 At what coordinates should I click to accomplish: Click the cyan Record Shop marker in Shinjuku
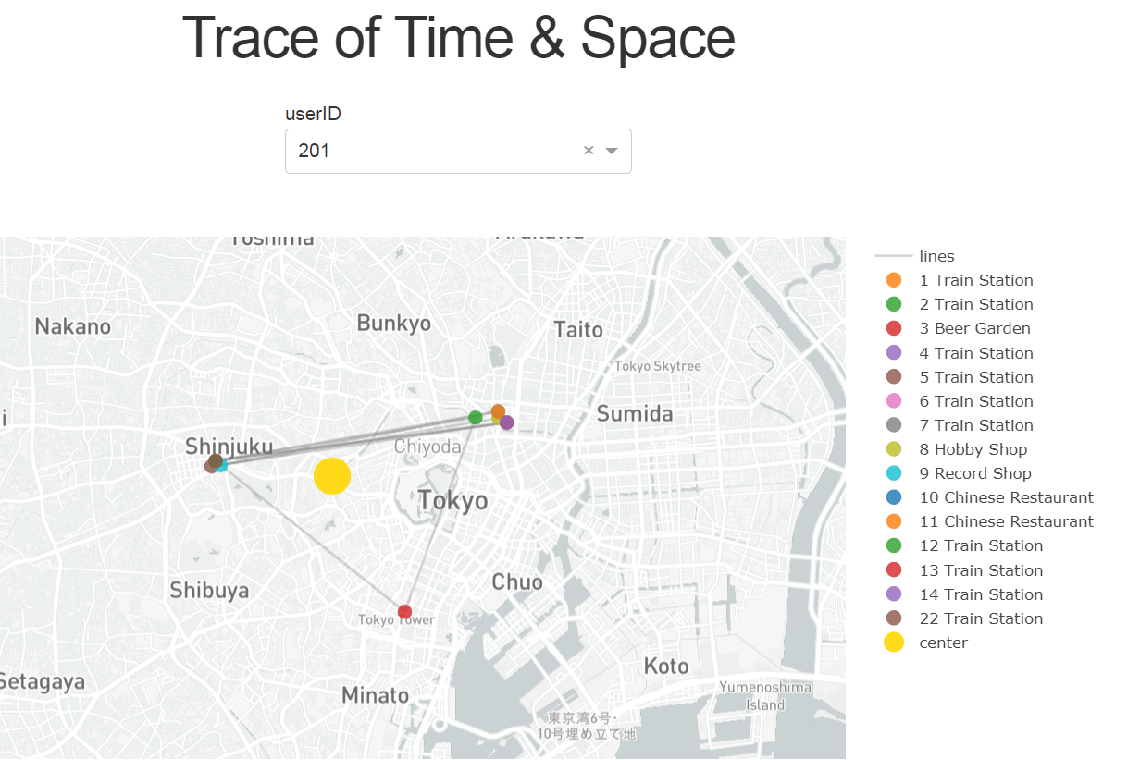click(225, 466)
